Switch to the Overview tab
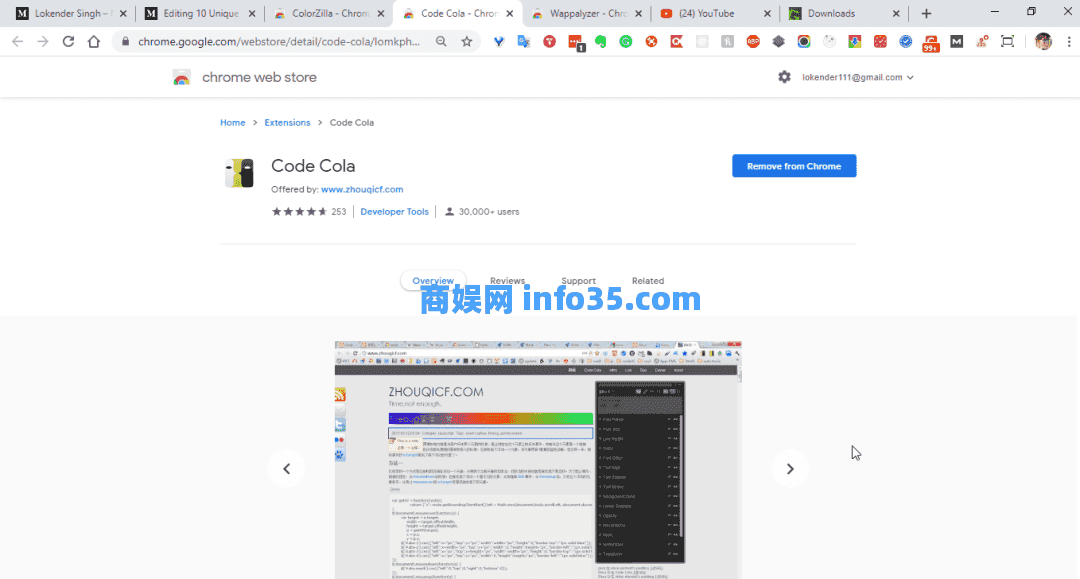This screenshot has width=1080, height=579. click(x=433, y=281)
